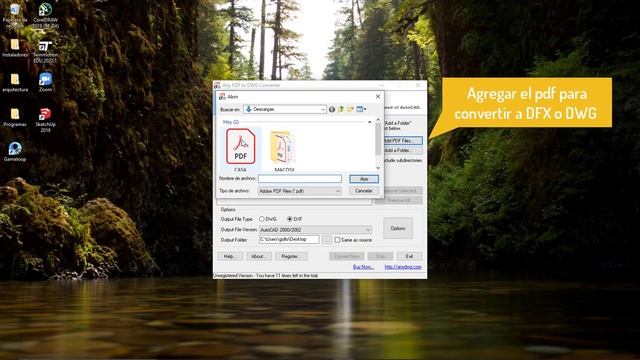Screen dimensions: 640x360
Task: Click the file list scrollbar up arrow
Action: click(378, 120)
